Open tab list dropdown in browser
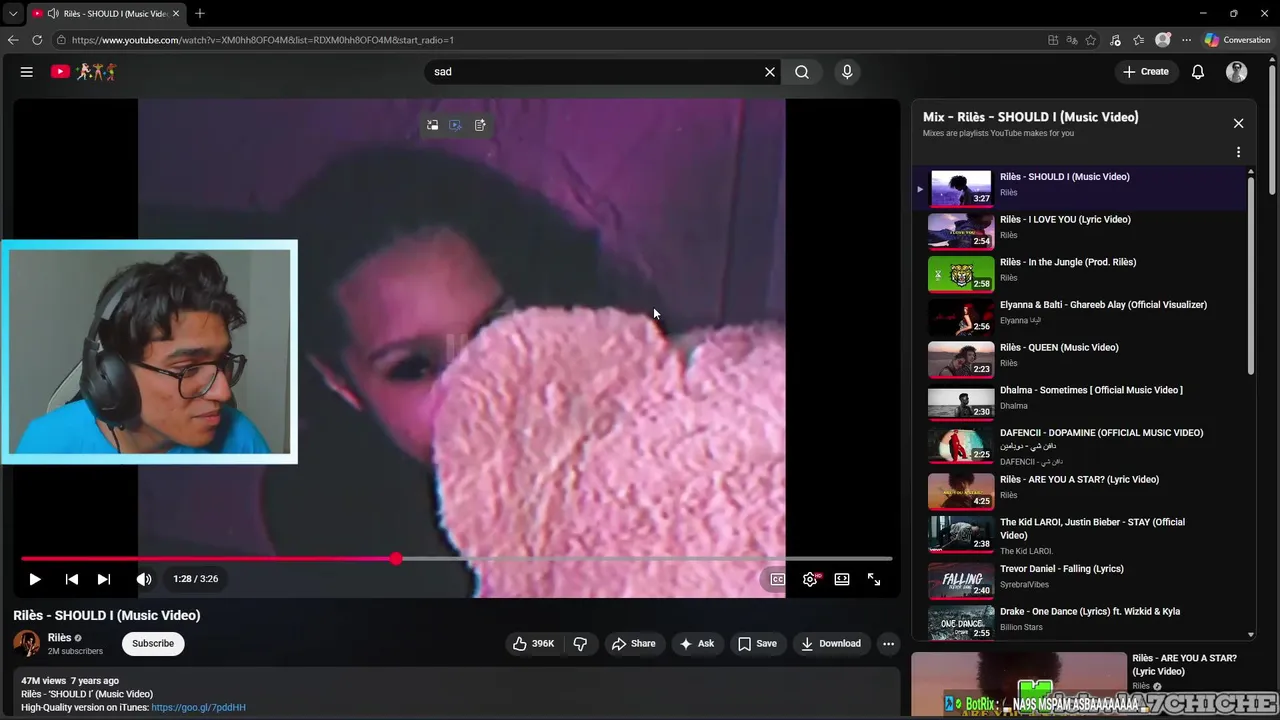Screen dimensions: 1280x720 point(13,14)
